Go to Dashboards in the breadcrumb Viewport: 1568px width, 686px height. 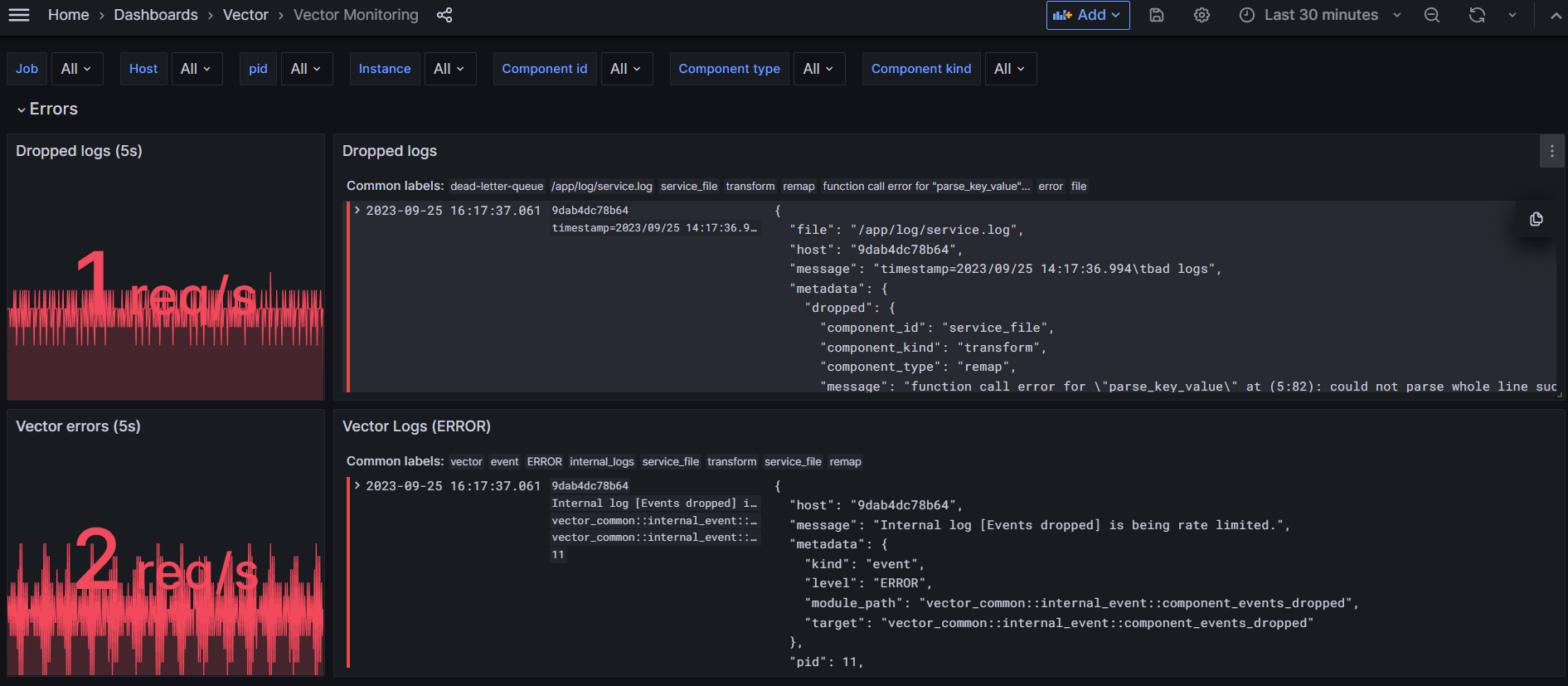(x=156, y=15)
